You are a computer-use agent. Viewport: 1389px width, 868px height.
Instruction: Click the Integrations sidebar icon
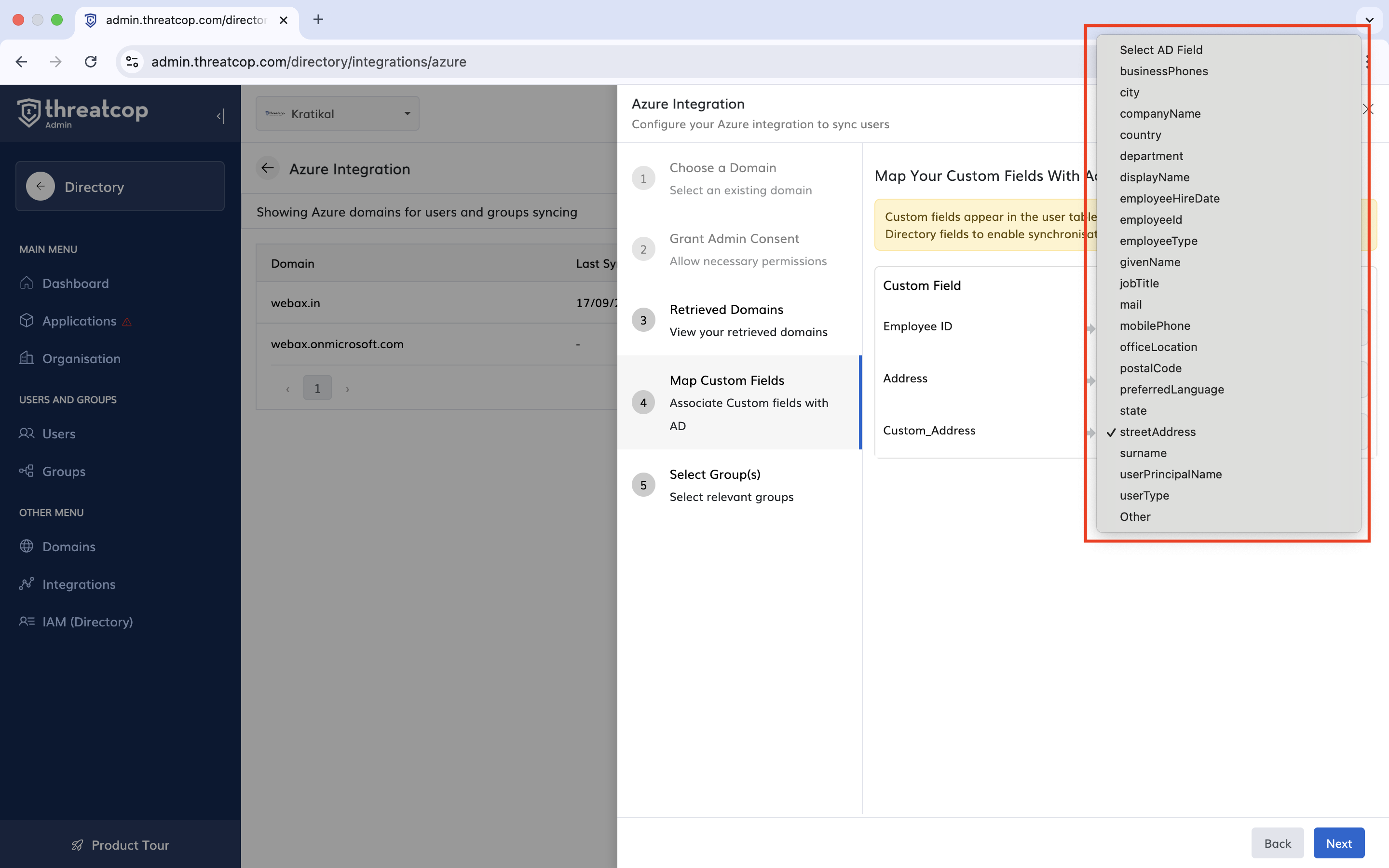coord(27,584)
